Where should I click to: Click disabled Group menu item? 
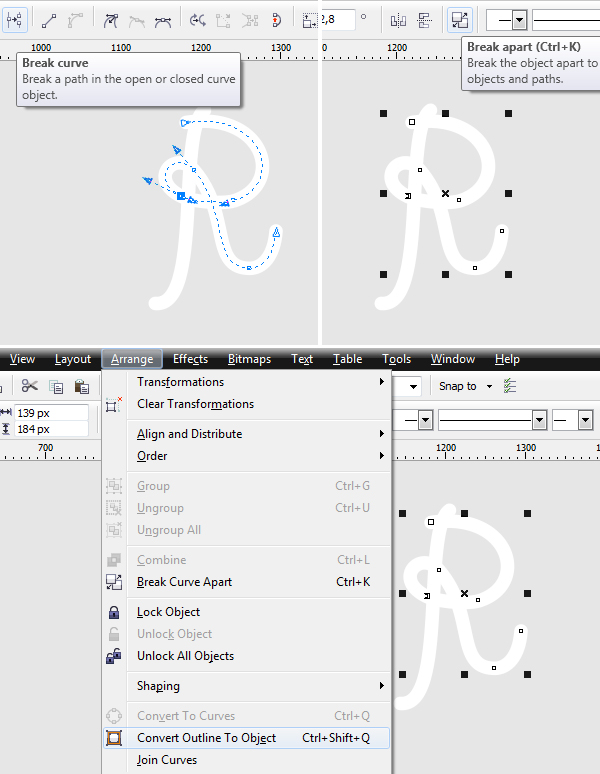click(x=247, y=486)
